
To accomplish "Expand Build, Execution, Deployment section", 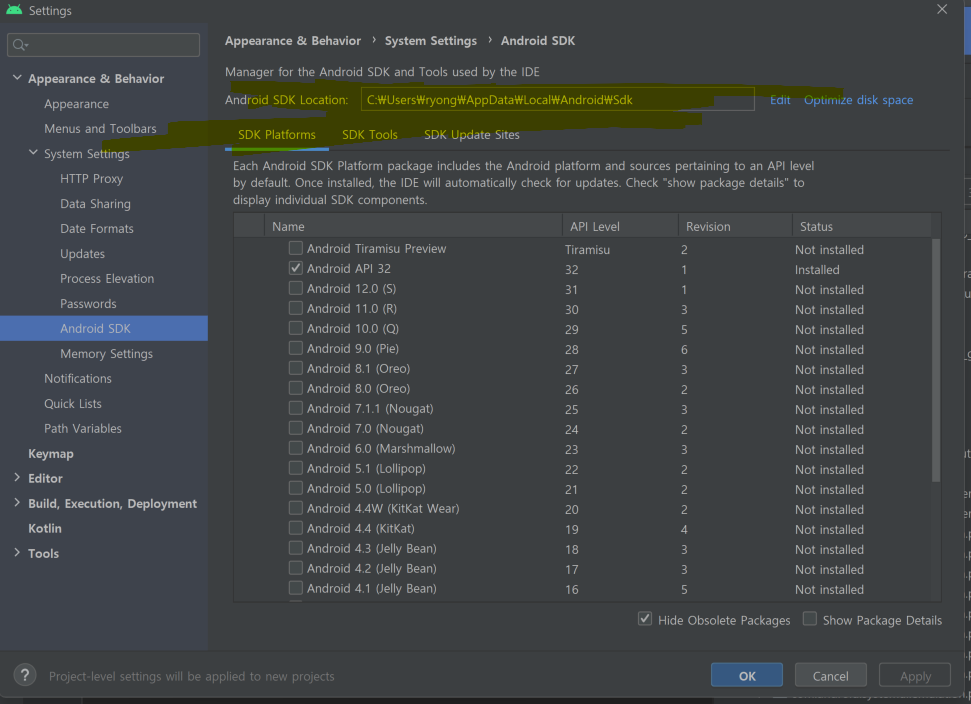I will coord(17,503).
